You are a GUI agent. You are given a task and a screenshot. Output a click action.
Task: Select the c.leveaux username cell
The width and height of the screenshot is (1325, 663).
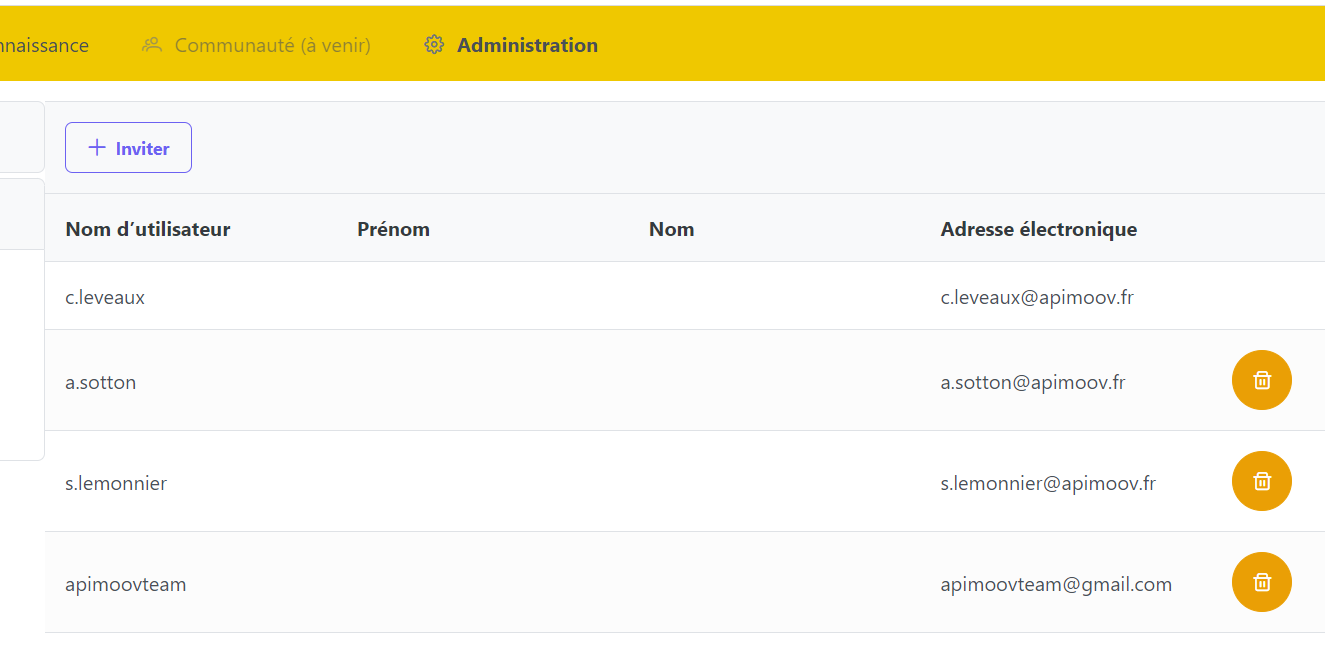(105, 297)
